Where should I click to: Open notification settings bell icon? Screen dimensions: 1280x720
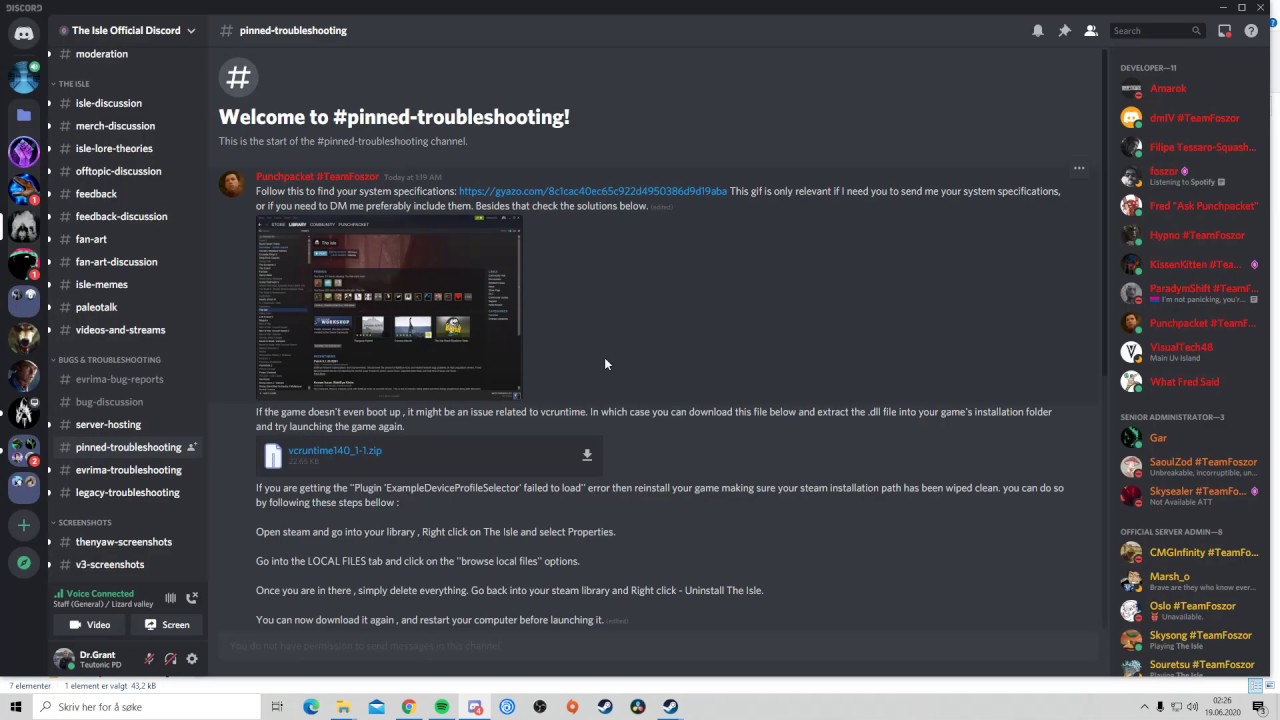[1038, 31]
